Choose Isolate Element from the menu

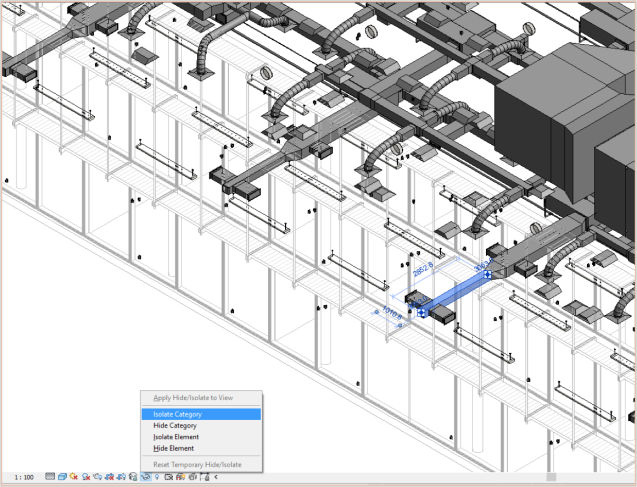pyautogui.click(x=201, y=437)
